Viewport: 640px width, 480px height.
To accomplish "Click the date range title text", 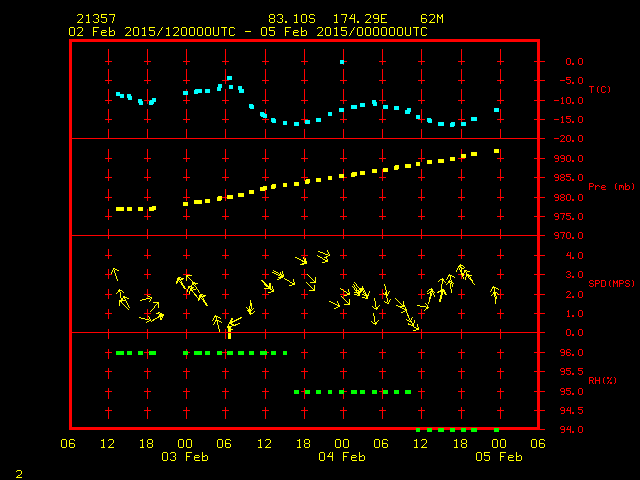I will pos(248,32).
